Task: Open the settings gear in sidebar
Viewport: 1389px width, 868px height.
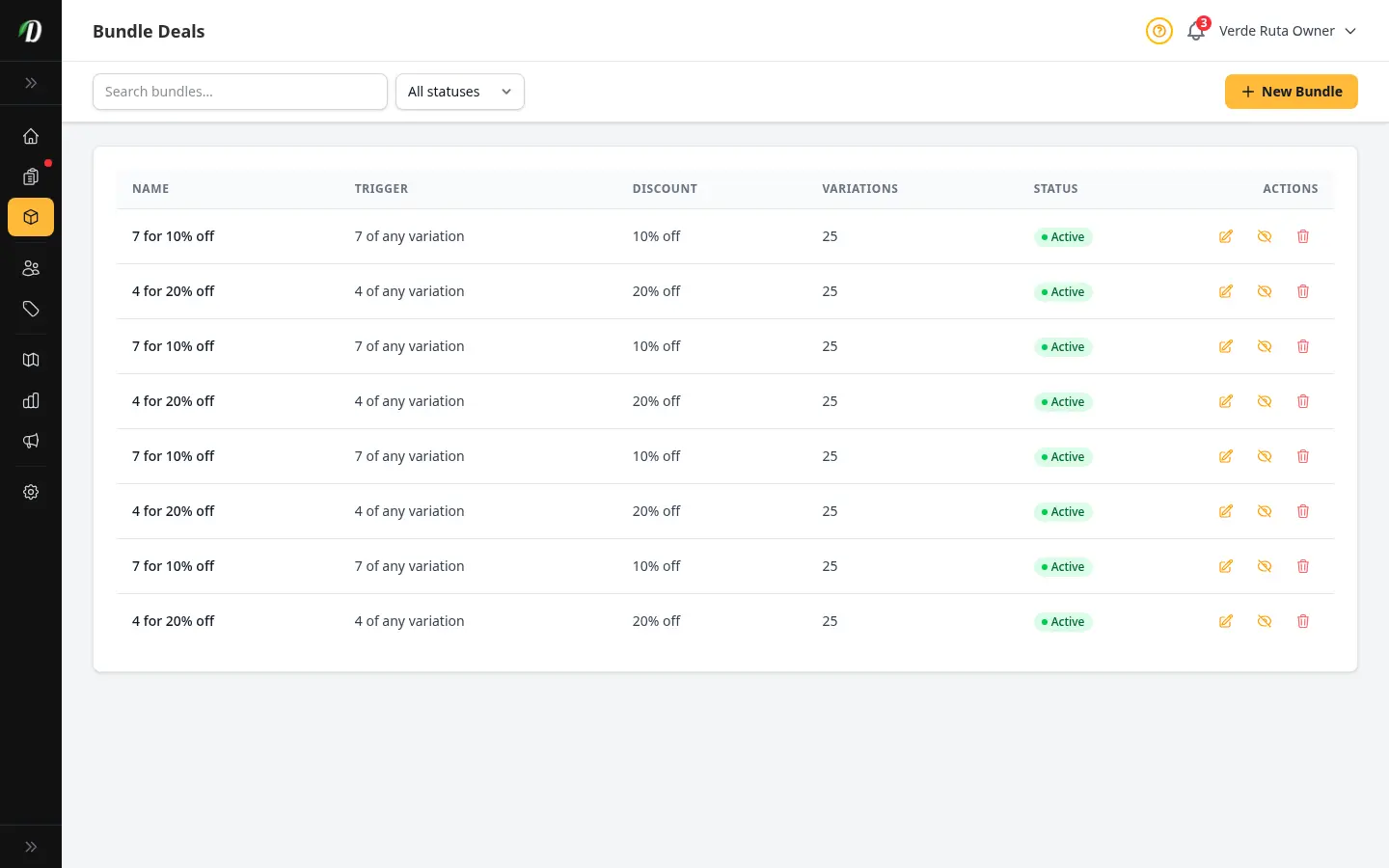Action: point(31,492)
